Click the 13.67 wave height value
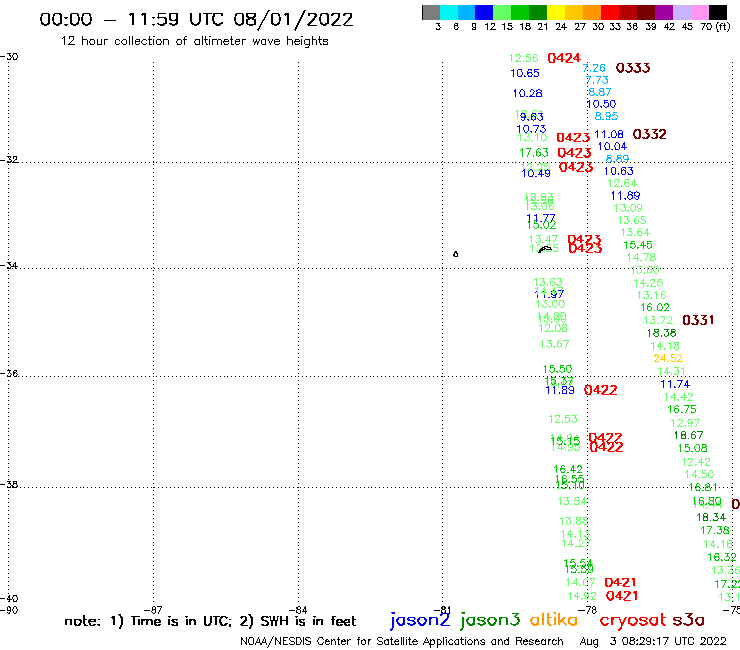Screen dimensions: 740x650 [554, 344]
